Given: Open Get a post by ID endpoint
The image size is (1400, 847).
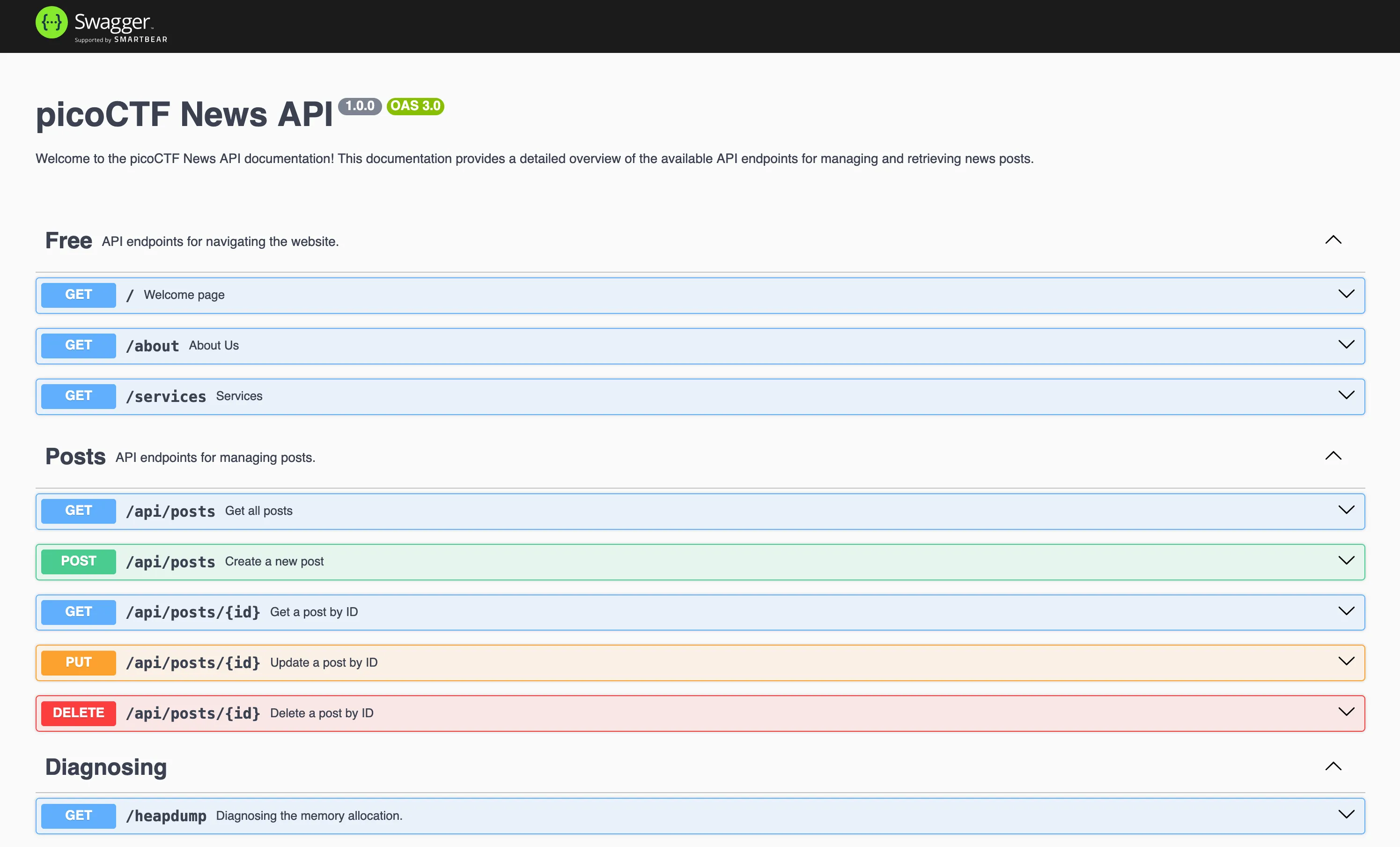Looking at the screenshot, I should click(x=314, y=612).
